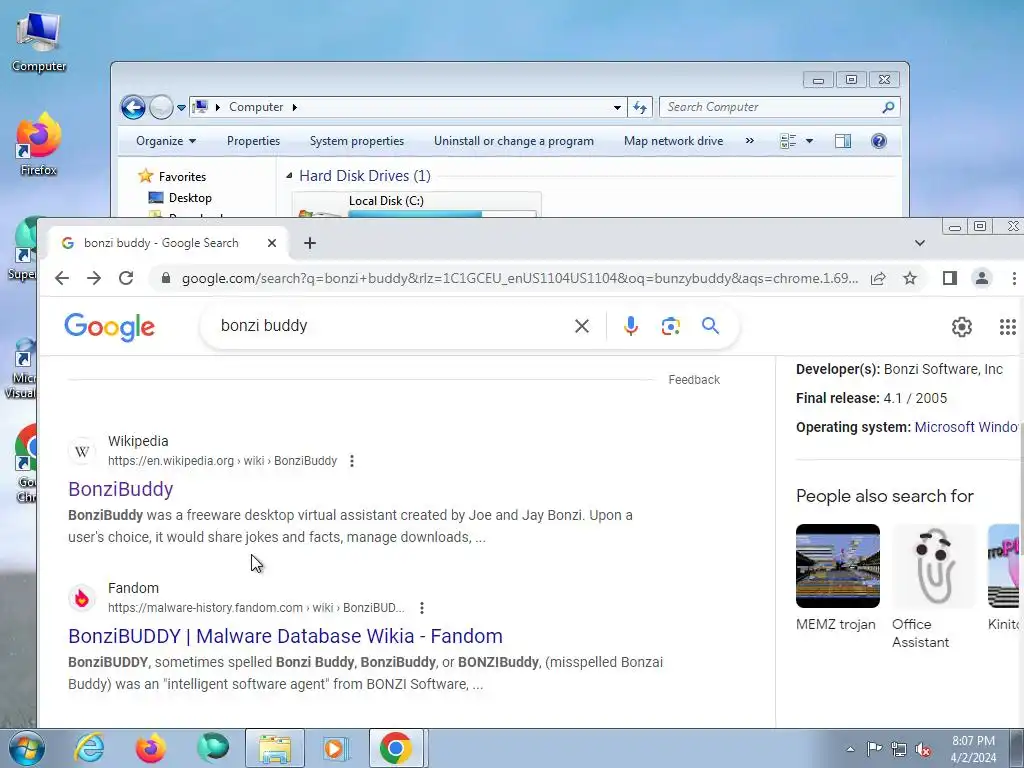Open more options for Wikipedia result
Screen dimensions: 1024x768
[x=352, y=461]
